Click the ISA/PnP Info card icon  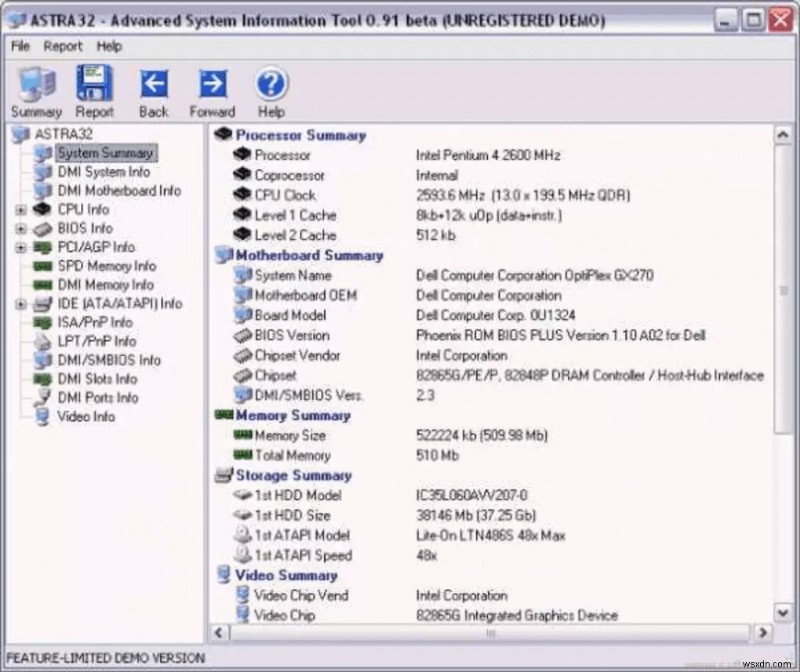tap(42, 322)
